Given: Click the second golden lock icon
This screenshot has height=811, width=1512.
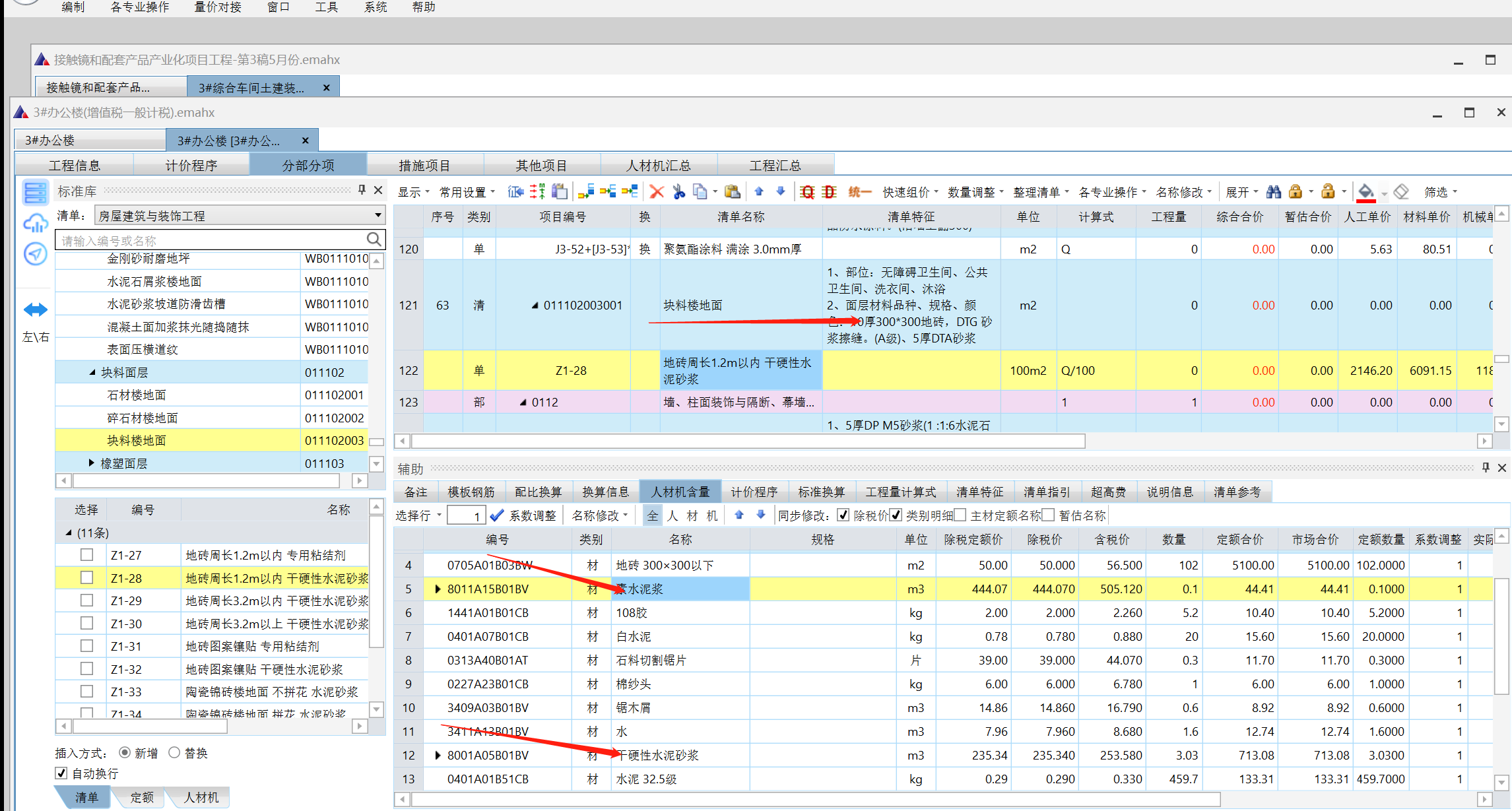Looking at the screenshot, I should (1328, 192).
